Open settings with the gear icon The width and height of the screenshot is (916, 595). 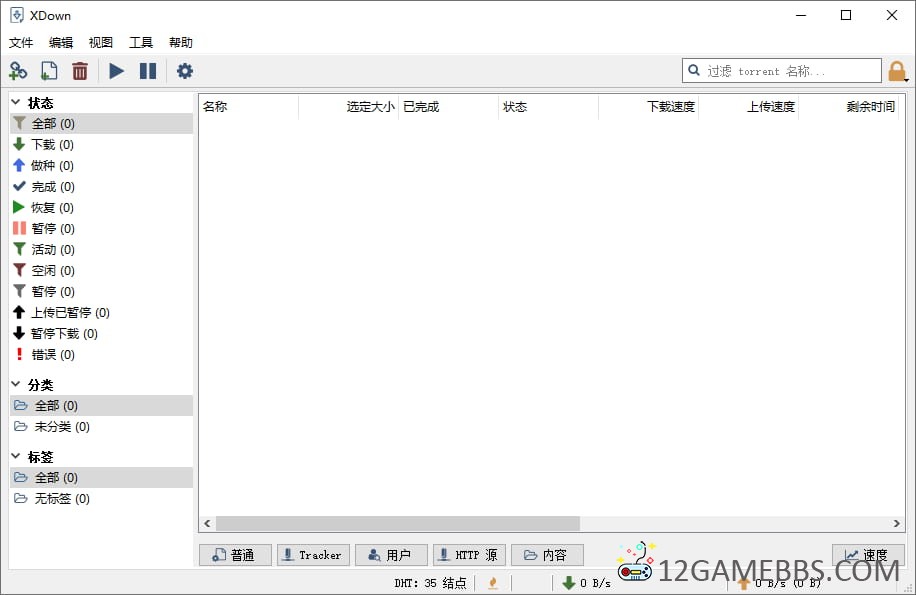(x=185, y=71)
